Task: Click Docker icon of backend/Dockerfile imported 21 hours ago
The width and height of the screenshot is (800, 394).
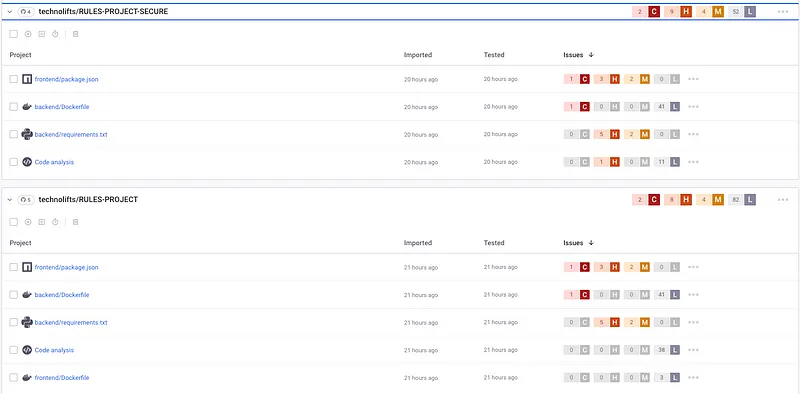Action: 27,294
